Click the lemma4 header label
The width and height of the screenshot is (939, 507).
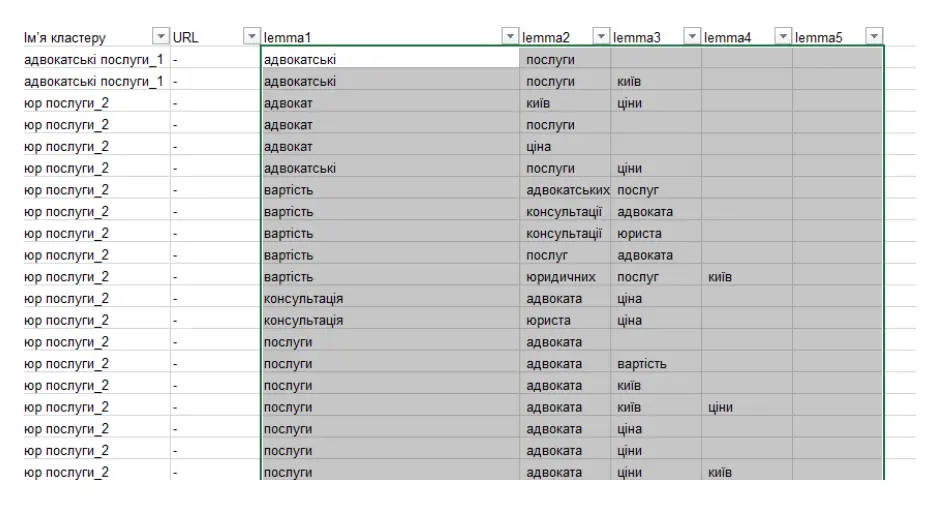pos(728,38)
